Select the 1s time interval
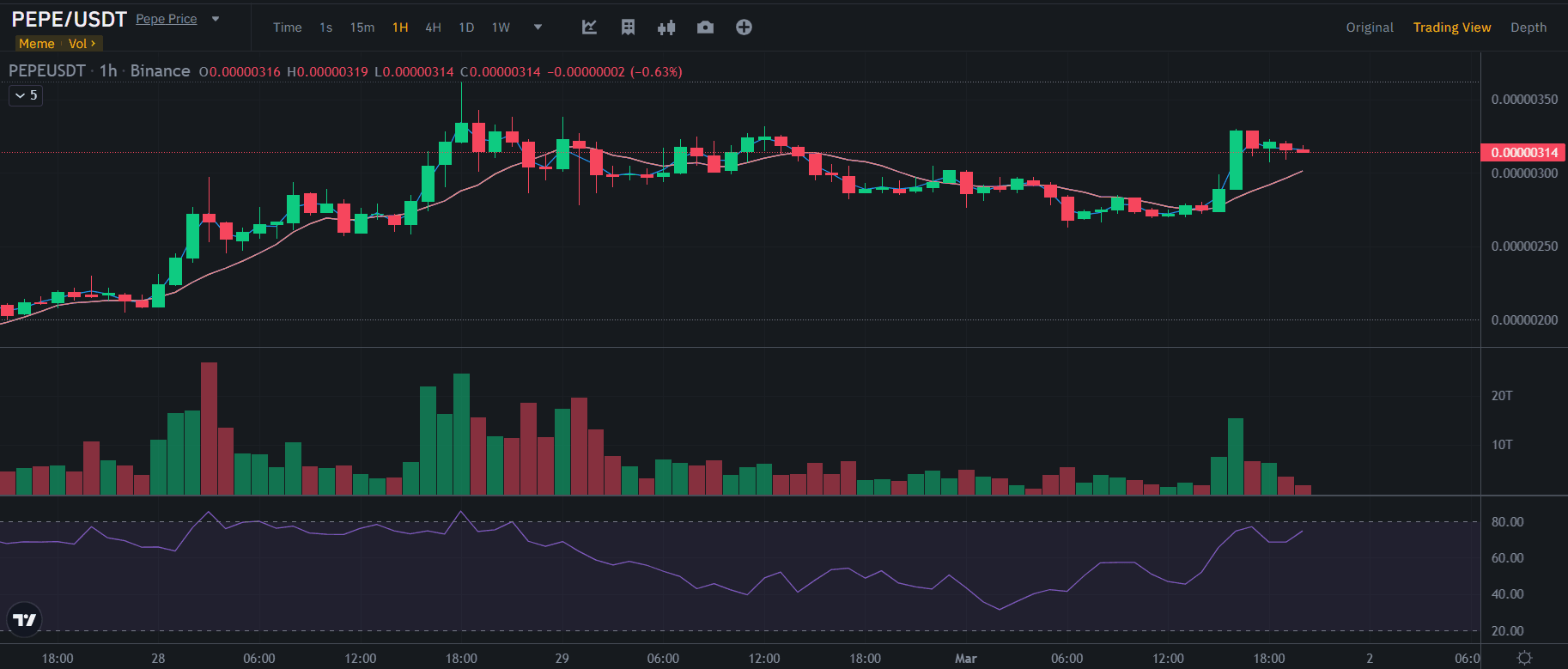 [x=325, y=27]
